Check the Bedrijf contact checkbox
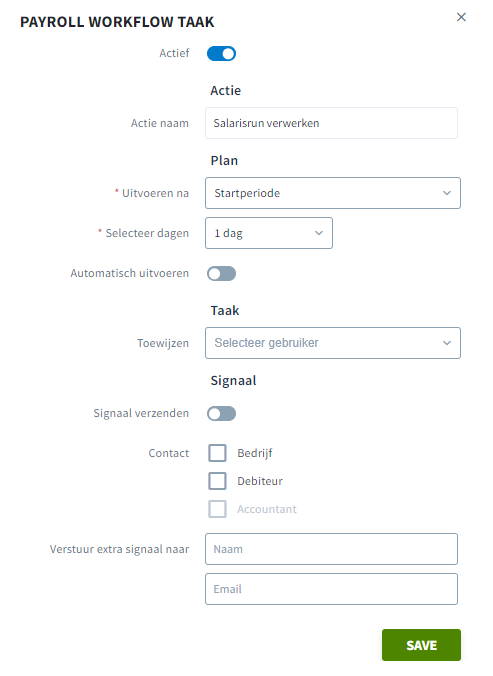This screenshot has width=493, height=676. pyautogui.click(x=217, y=453)
